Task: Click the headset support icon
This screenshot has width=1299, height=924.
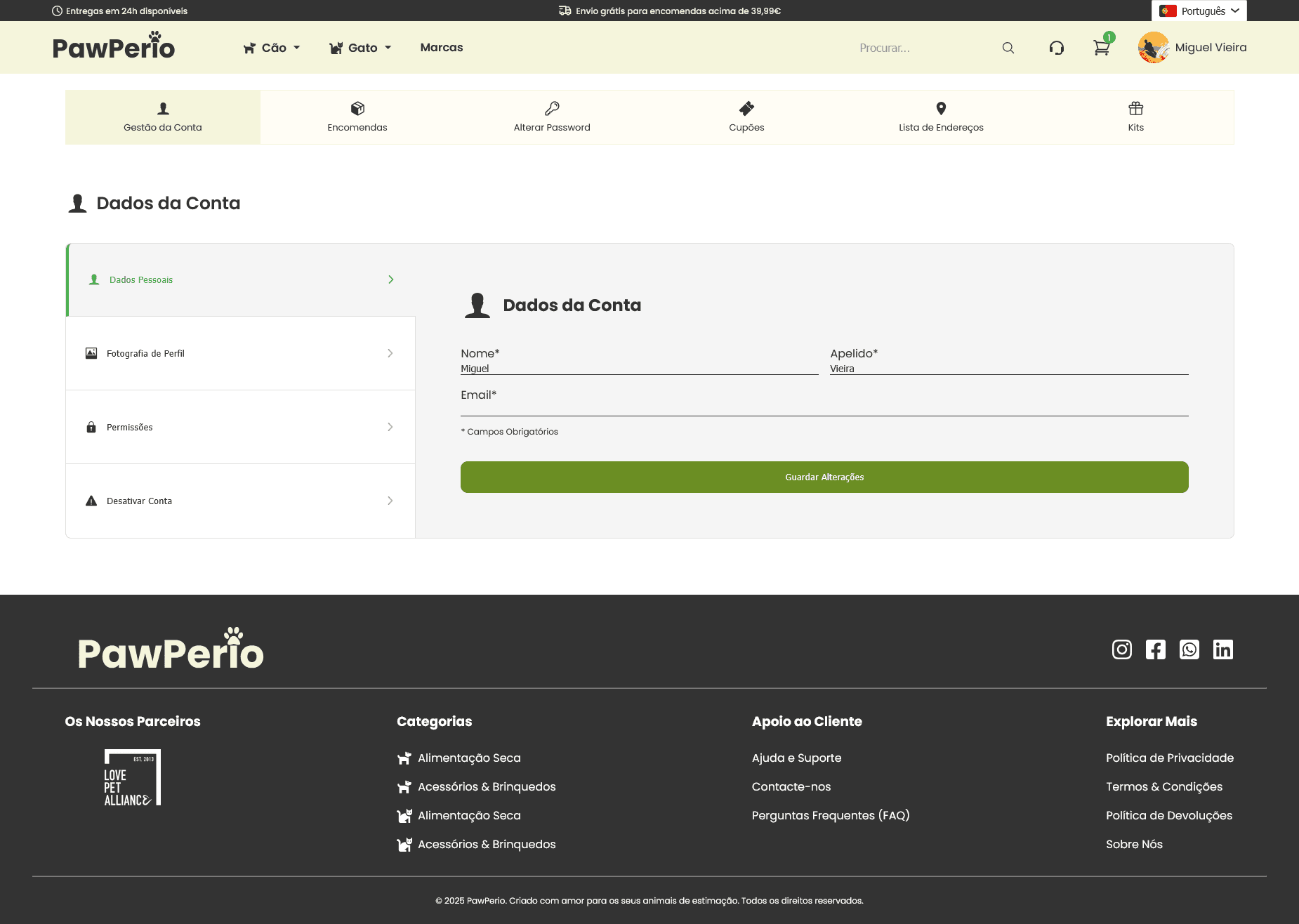Action: (1057, 47)
